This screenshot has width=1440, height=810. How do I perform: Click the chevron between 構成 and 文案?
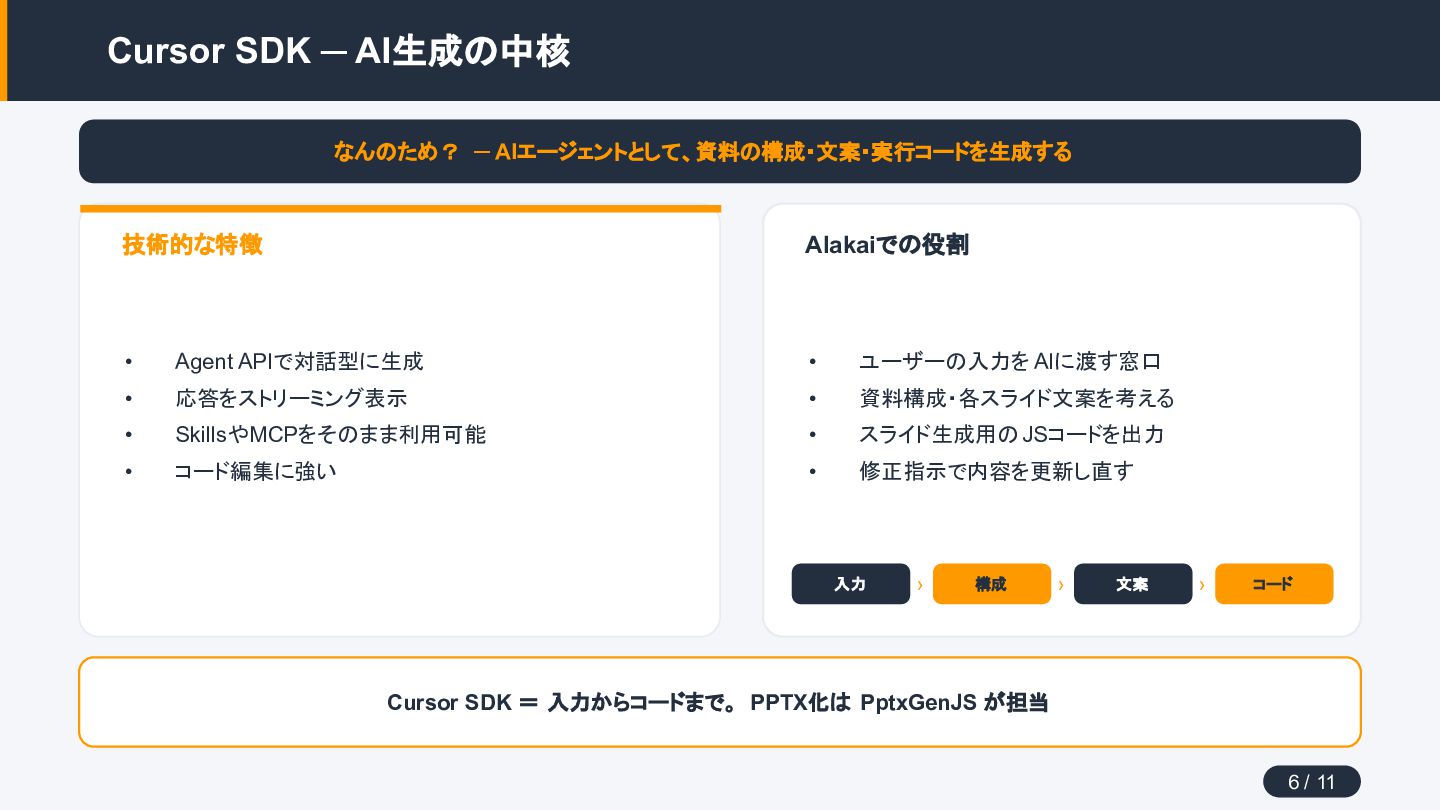(x=1061, y=585)
